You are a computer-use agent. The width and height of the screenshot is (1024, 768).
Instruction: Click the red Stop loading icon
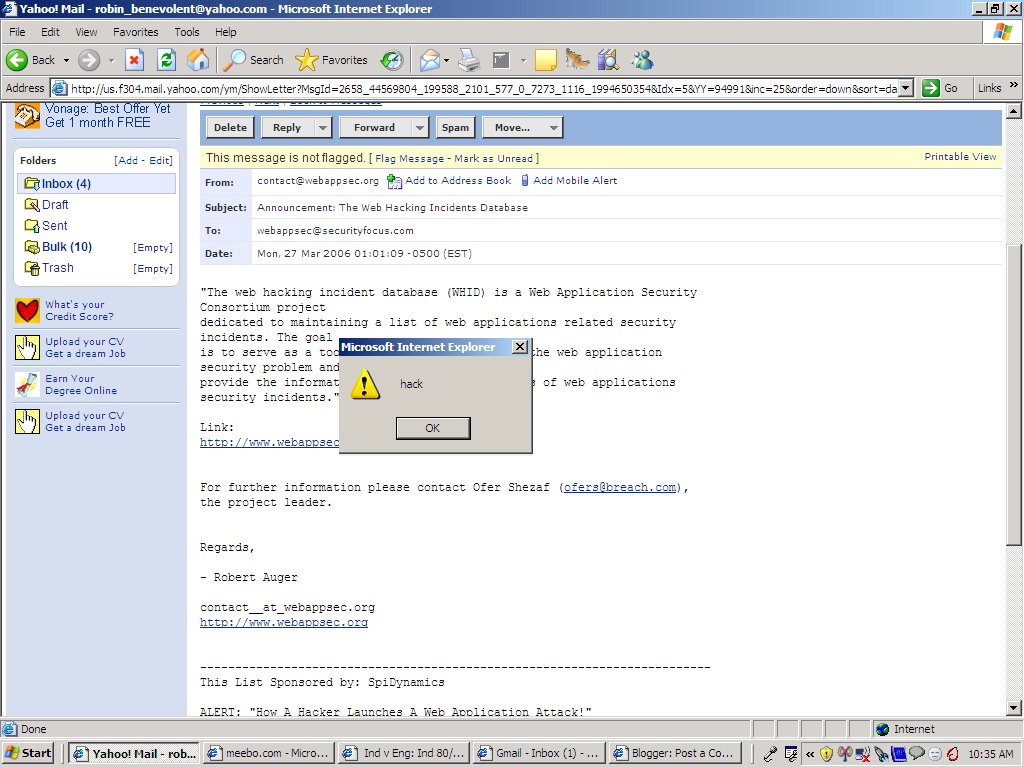click(x=134, y=60)
